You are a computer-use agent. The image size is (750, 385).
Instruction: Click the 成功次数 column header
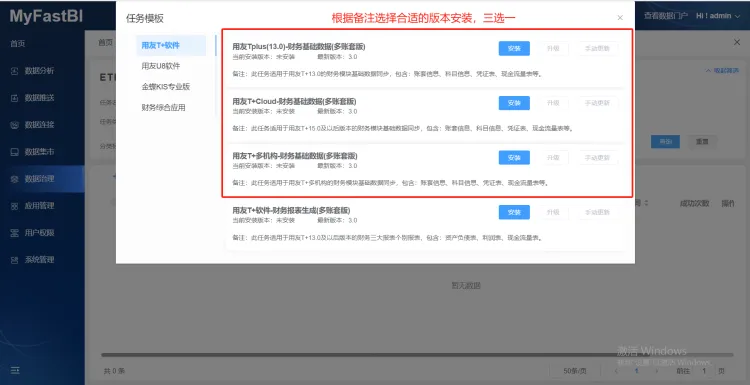[x=695, y=204]
